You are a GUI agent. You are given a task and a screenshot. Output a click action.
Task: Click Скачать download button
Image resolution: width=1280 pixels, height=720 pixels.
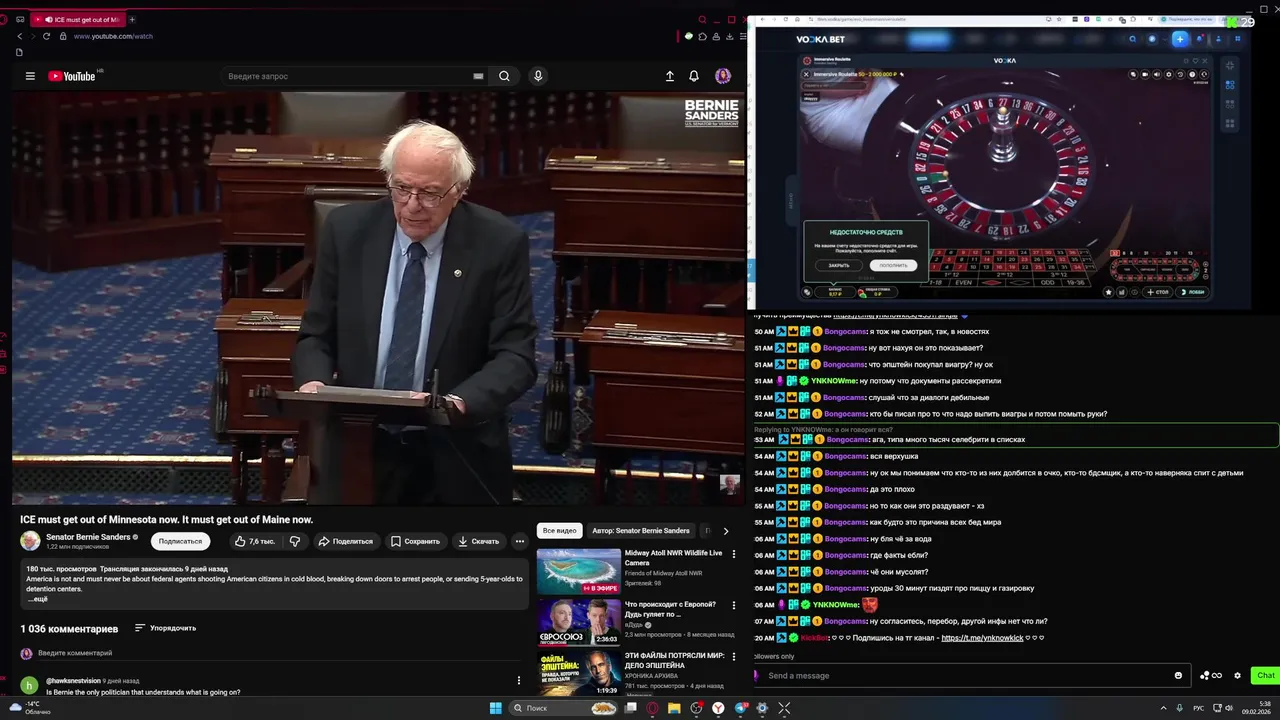[x=478, y=541]
